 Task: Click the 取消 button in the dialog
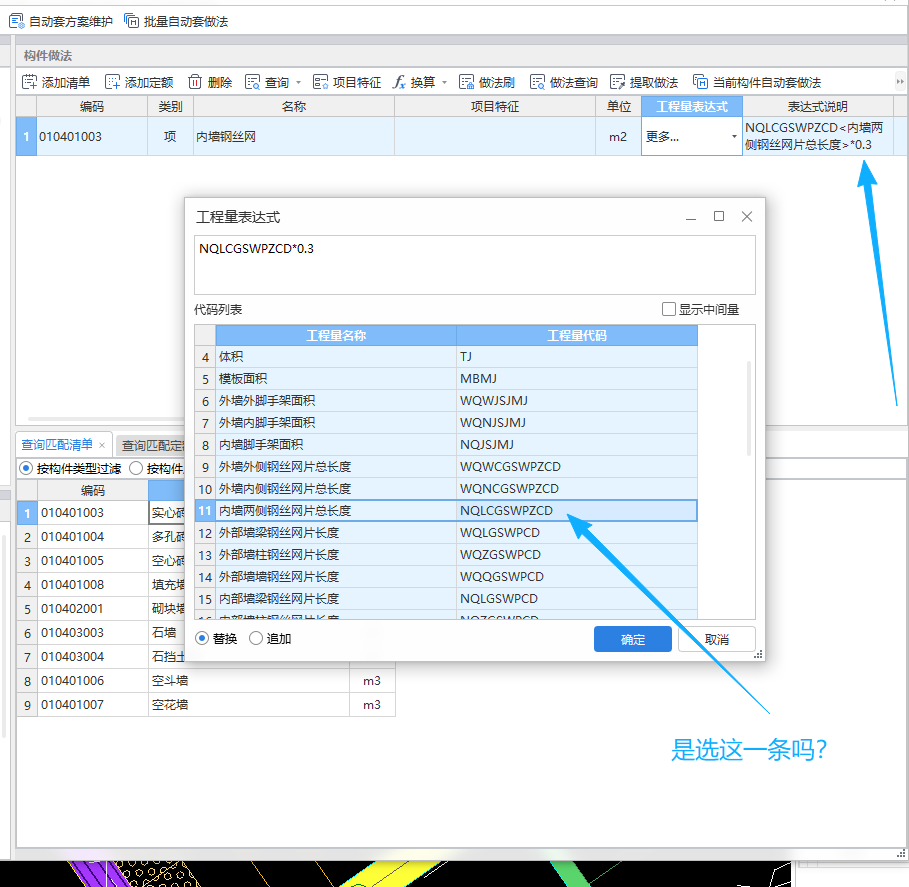pyautogui.click(x=717, y=639)
